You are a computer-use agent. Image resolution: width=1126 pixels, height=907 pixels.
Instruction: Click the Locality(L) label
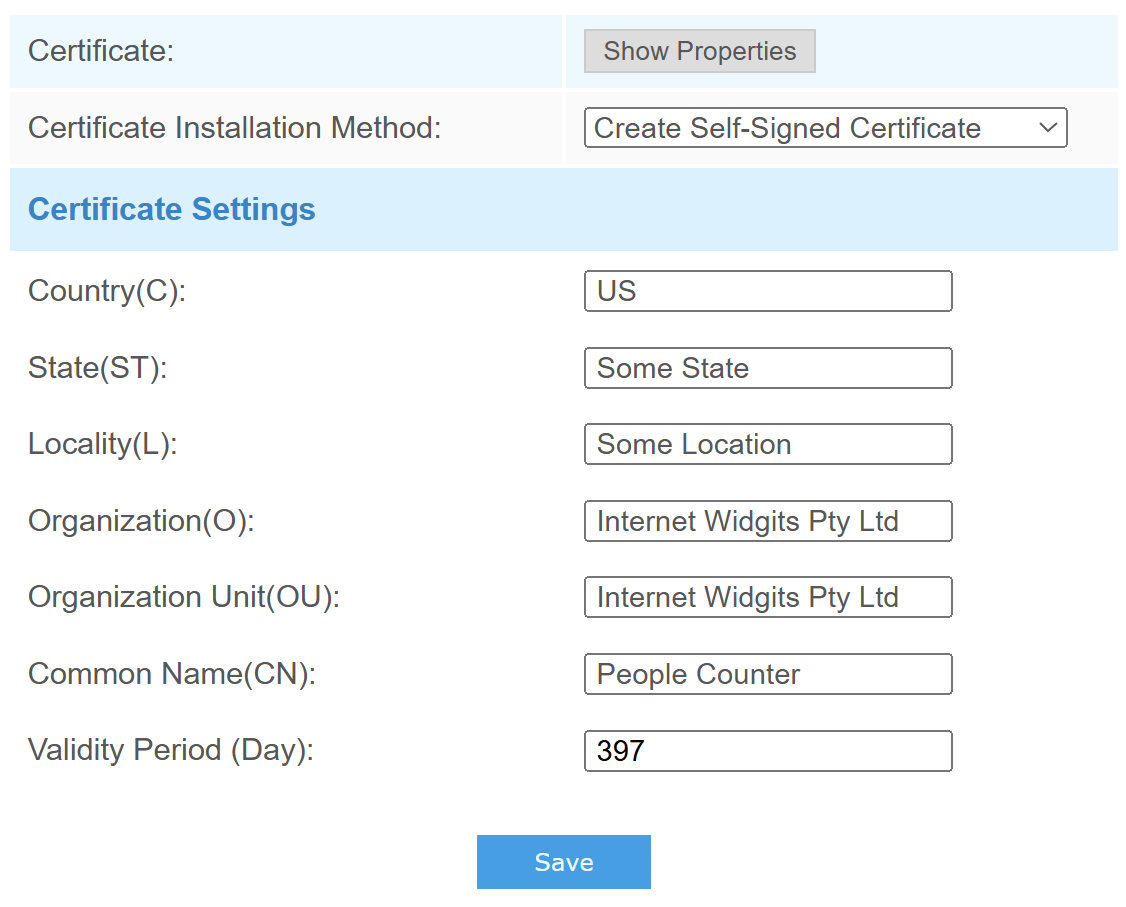tap(102, 444)
